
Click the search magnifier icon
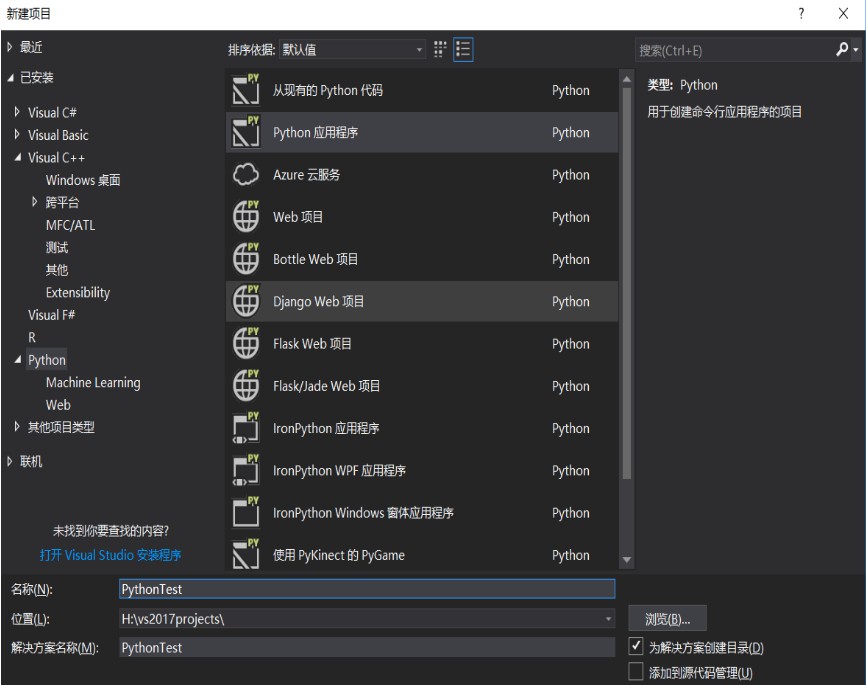(x=842, y=49)
